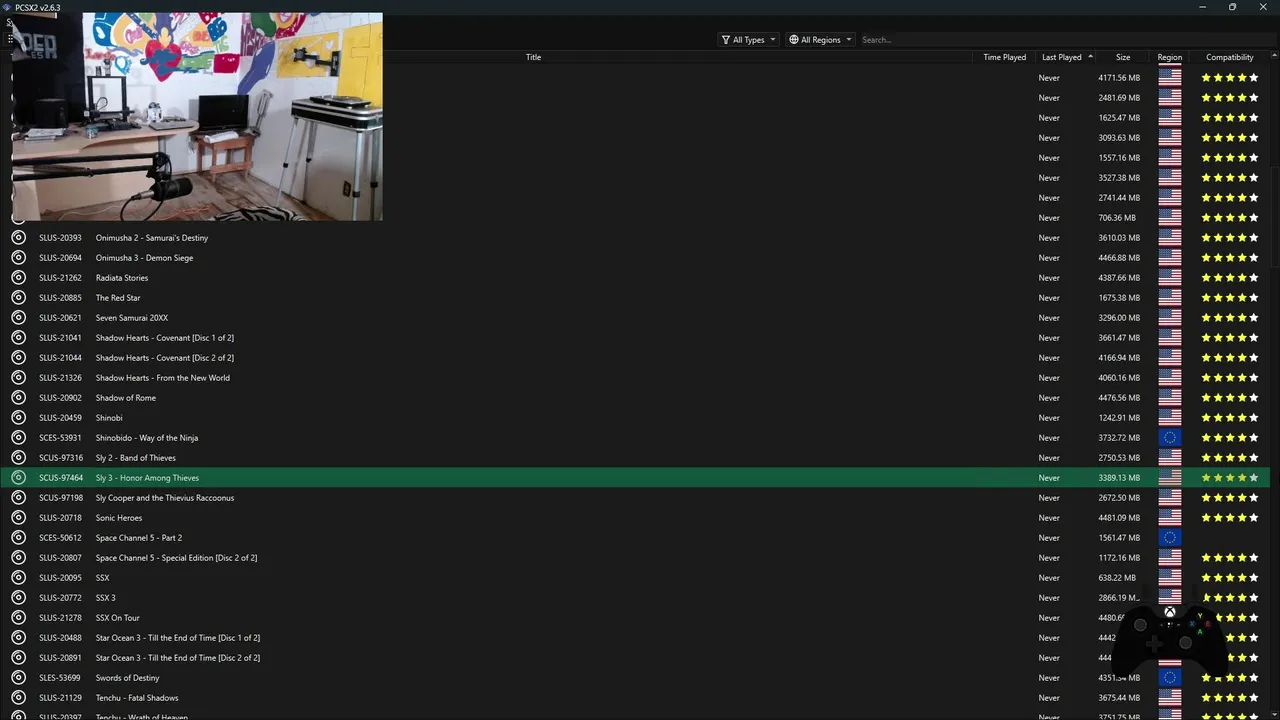Click serial SLUS-21262
The image size is (1280, 720).
pyautogui.click(x=60, y=278)
